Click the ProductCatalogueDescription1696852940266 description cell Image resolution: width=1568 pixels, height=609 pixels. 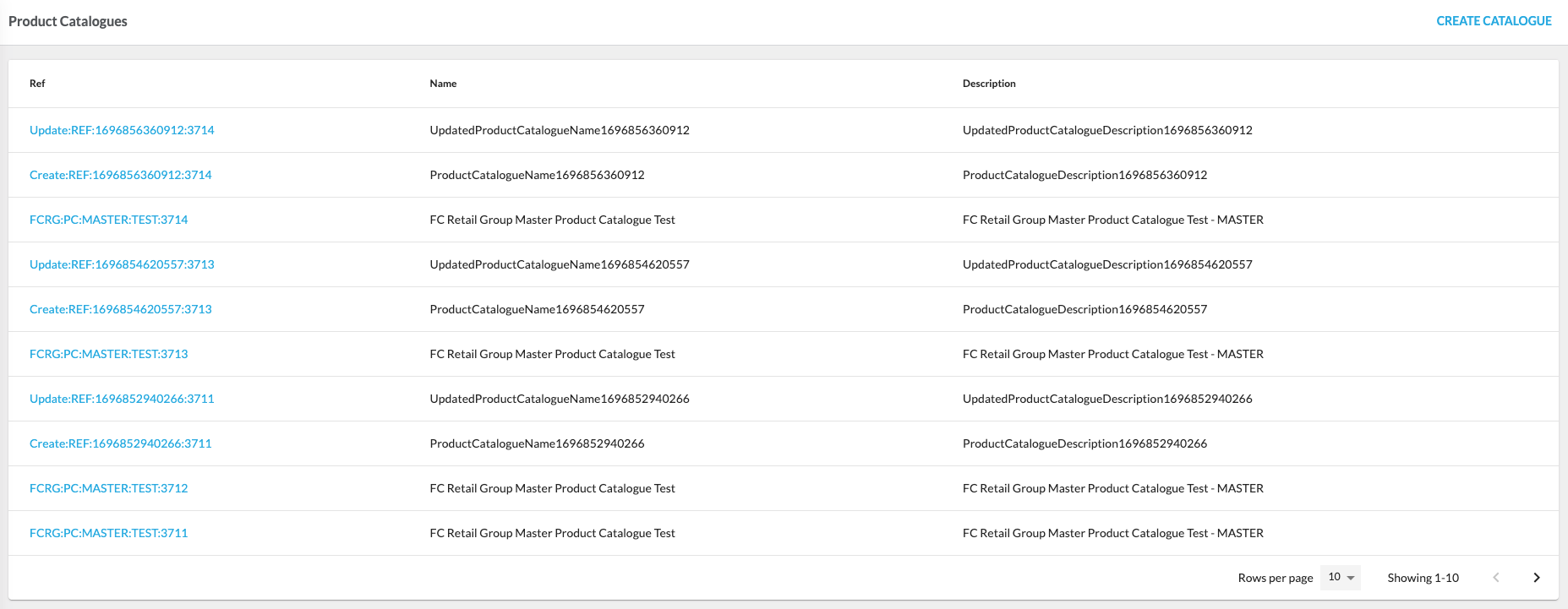coord(1084,443)
